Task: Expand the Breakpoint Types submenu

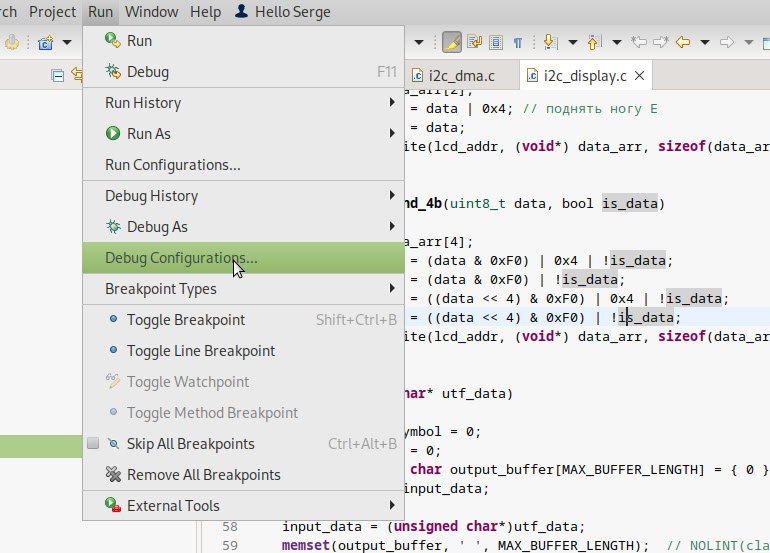Action: [x=243, y=288]
